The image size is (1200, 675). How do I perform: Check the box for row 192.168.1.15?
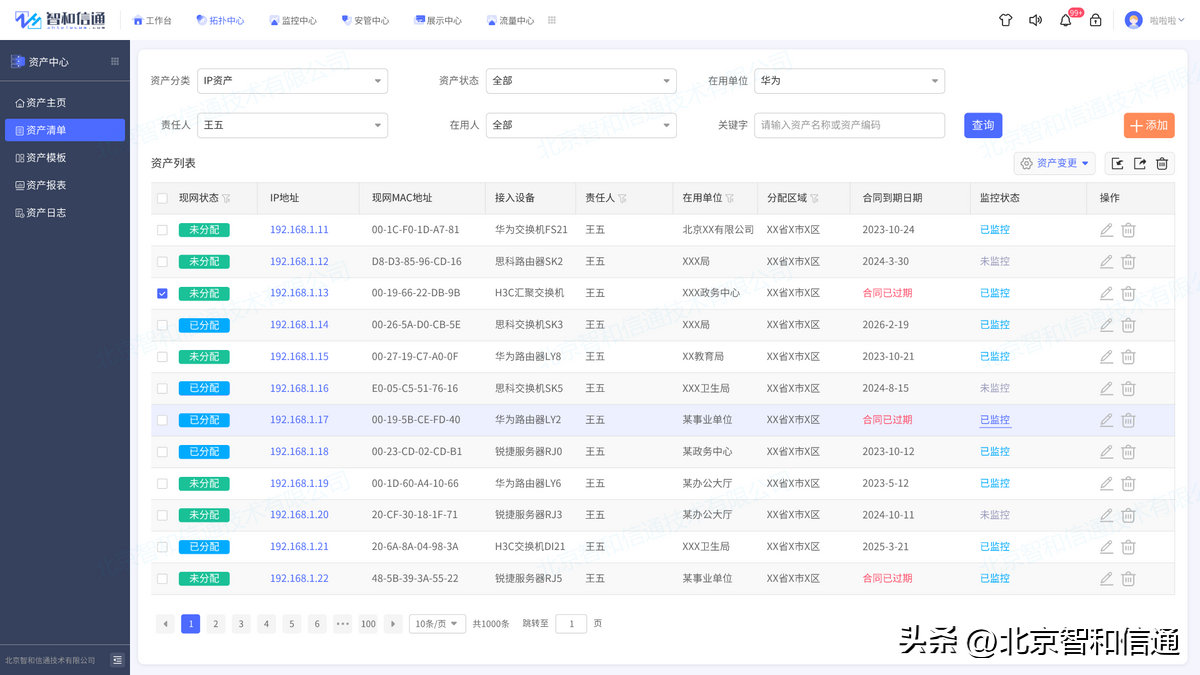tap(162, 356)
